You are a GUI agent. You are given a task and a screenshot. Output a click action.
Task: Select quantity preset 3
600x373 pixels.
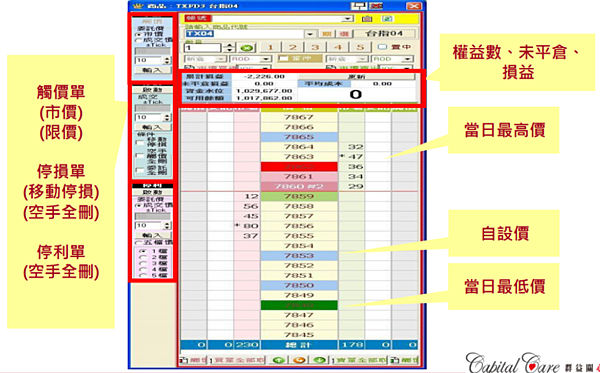[315, 47]
